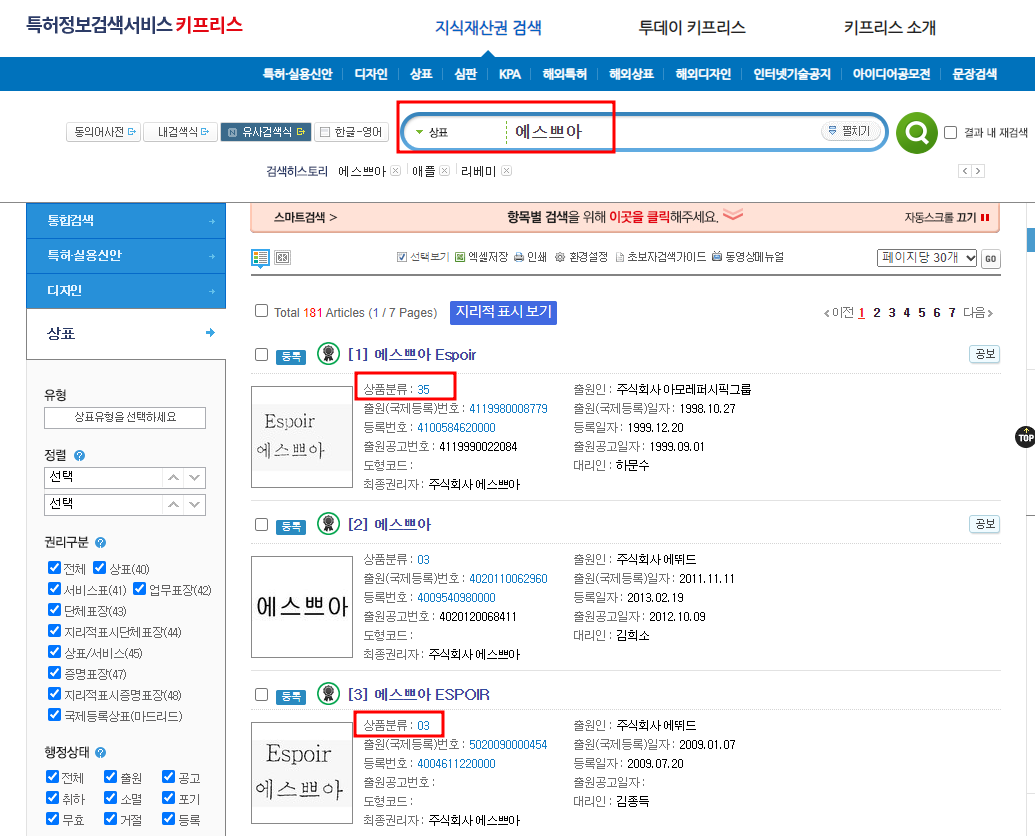This screenshot has height=836, width=1035.
Task: Uncheck 서비스표(41) checkbox
Action: (x=54, y=589)
